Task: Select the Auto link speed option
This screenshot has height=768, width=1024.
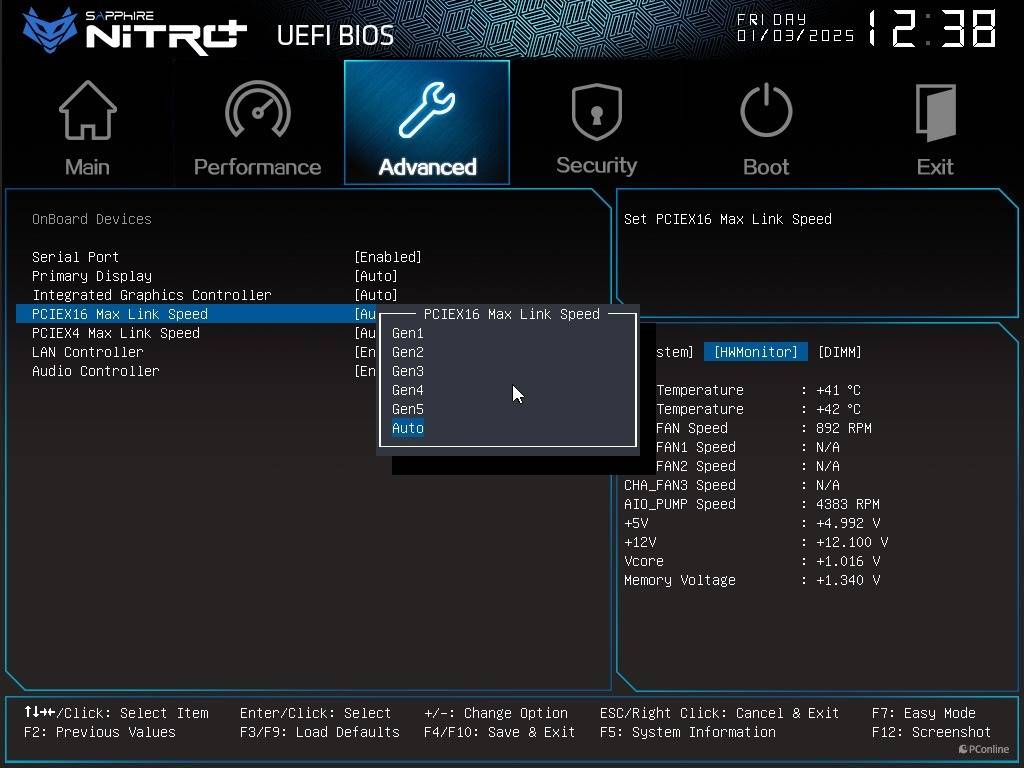Action: pos(408,428)
